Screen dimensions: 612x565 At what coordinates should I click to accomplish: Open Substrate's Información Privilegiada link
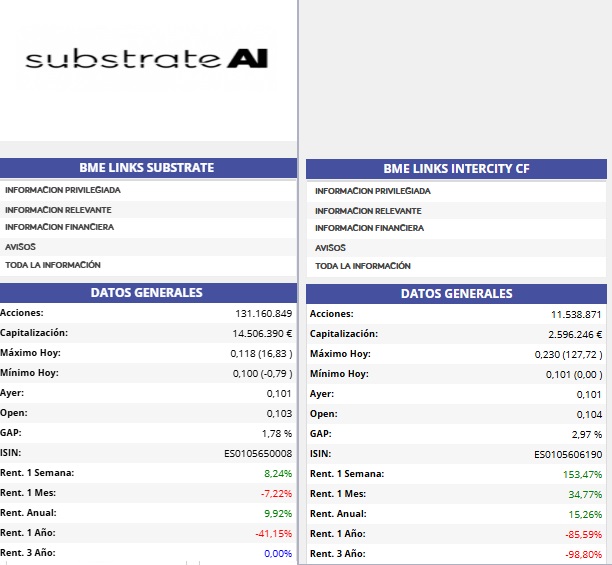pos(63,190)
